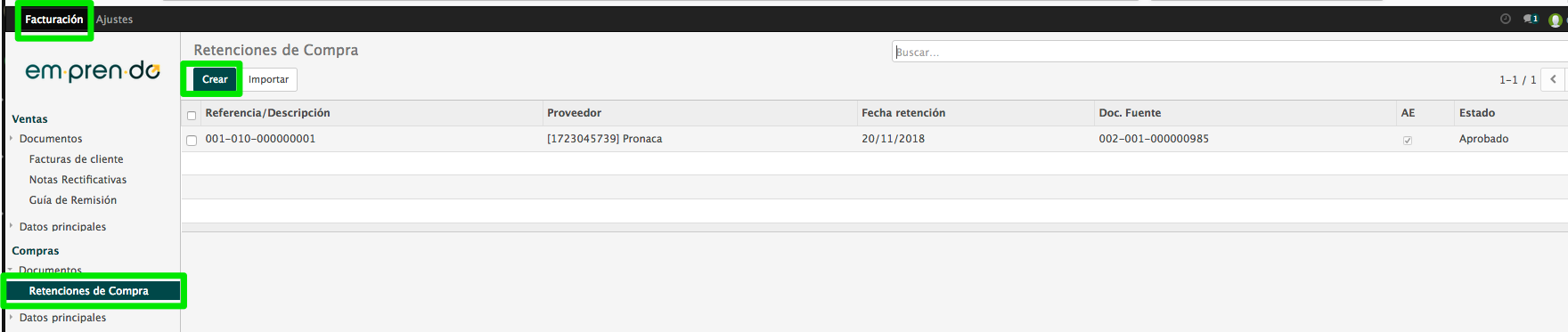The width and height of the screenshot is (1568, 332).
Task: Click the user avatar icon
Action: [x=1556, y=20]
